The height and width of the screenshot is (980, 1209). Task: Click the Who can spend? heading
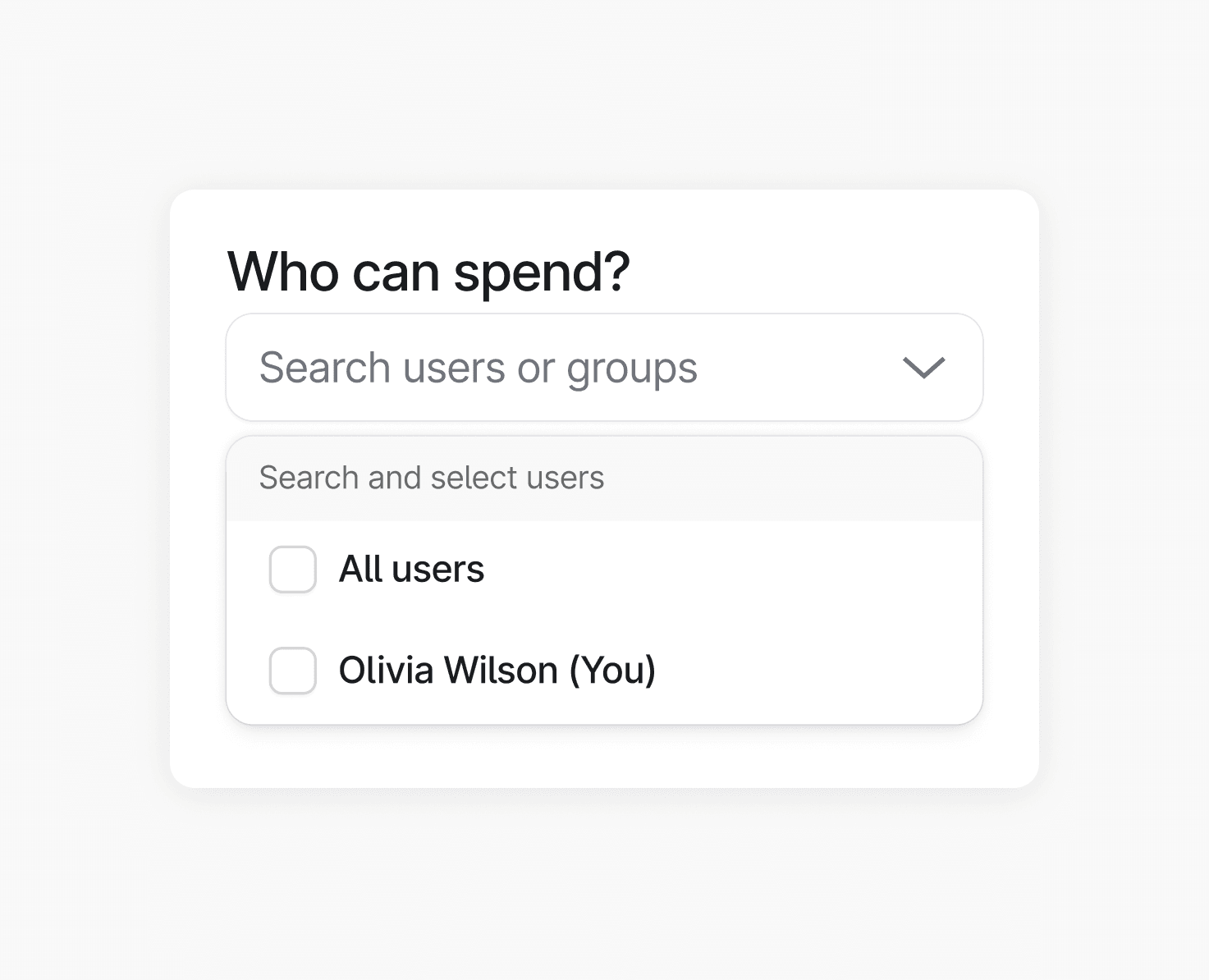(x=430, y=271)
